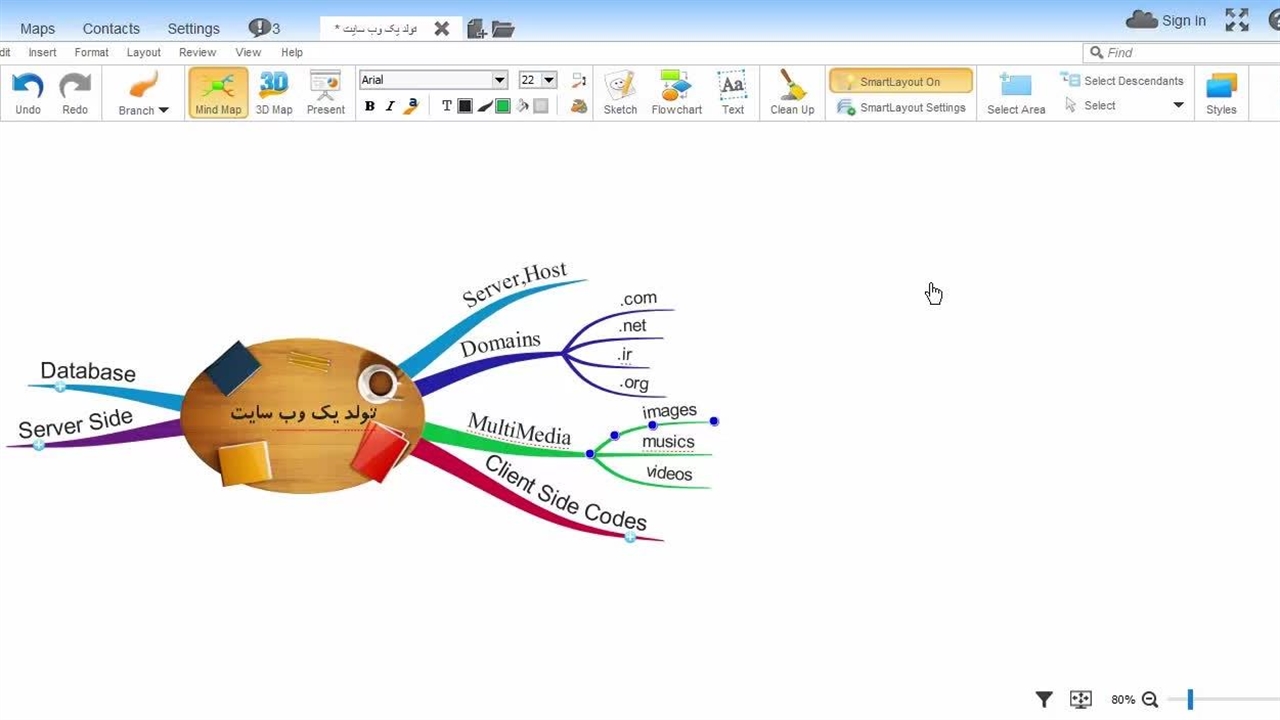Click the text highlight color icon
Viewport: 1280px width, 720px height.
click(x=410, y=106)
